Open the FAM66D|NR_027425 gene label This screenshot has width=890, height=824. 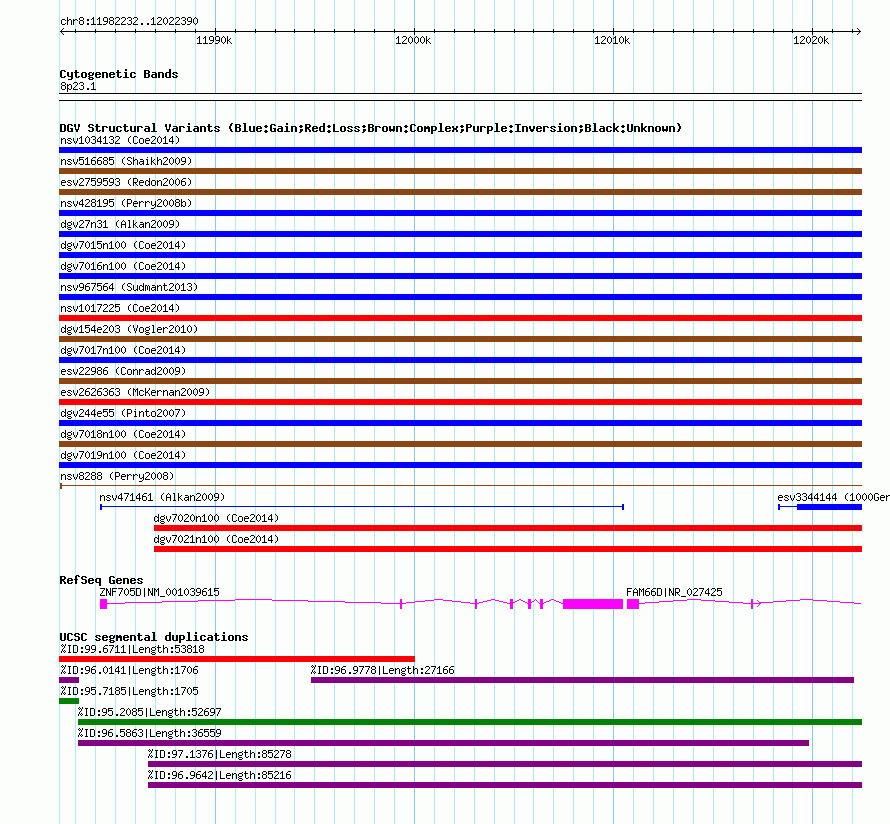tap(674, 592)
